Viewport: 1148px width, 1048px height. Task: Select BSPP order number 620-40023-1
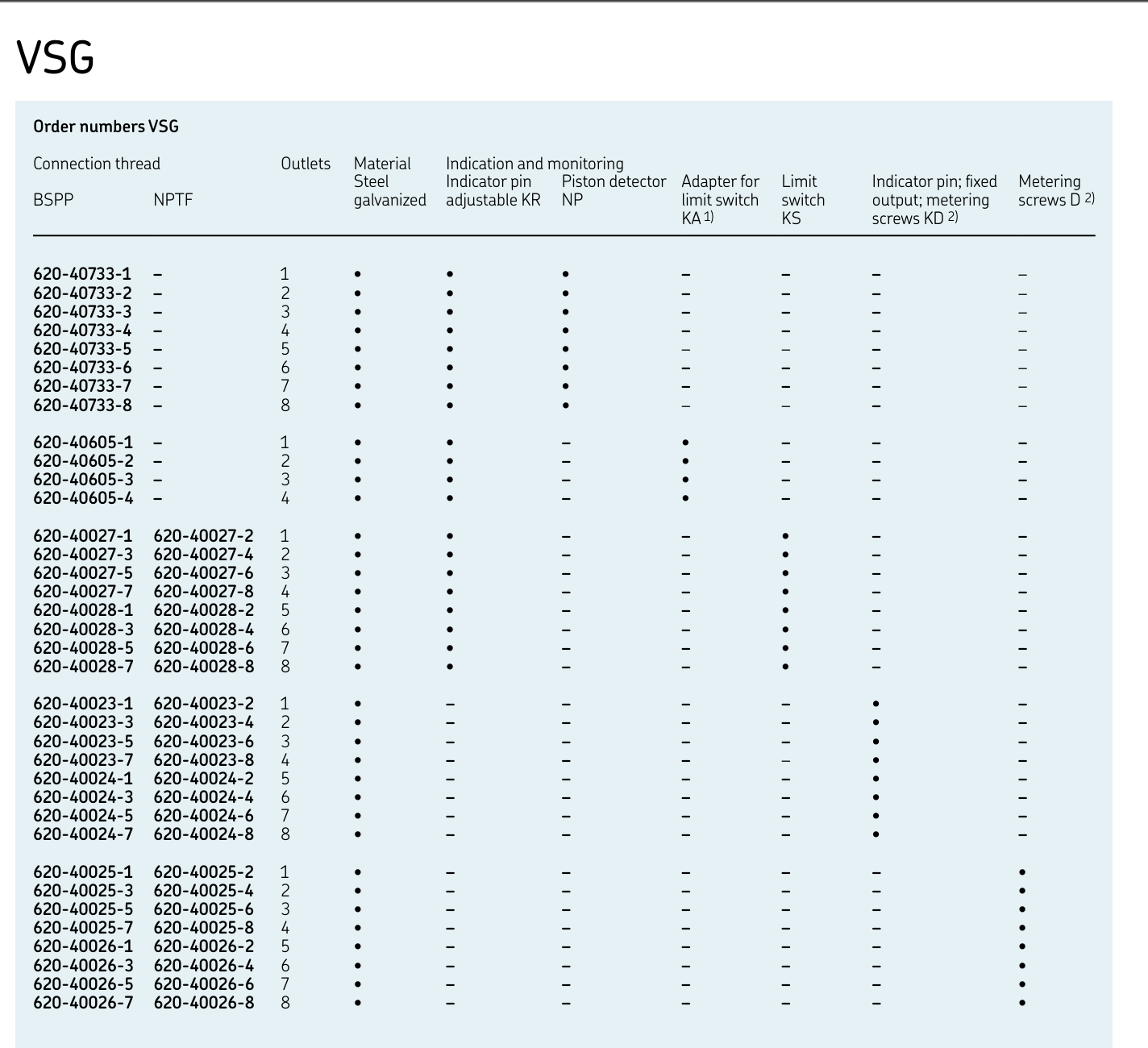tap(83, 704)
